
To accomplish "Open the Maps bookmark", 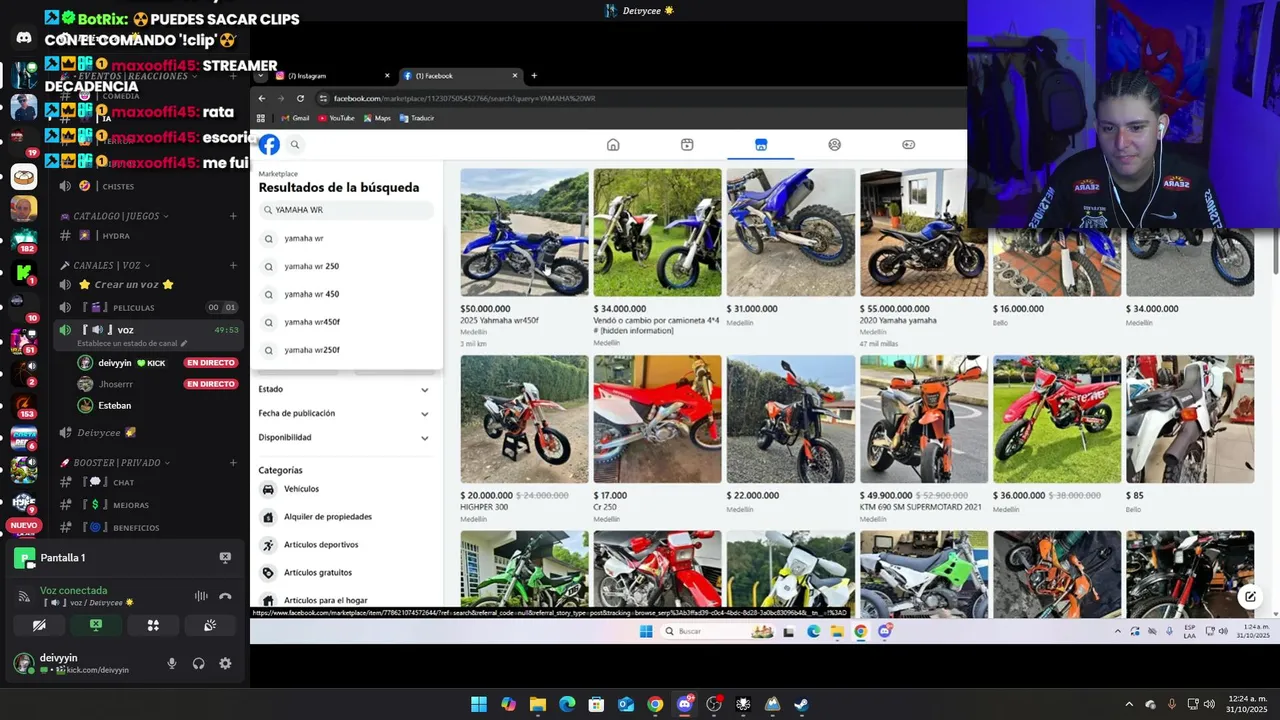I will click(376, 118).
